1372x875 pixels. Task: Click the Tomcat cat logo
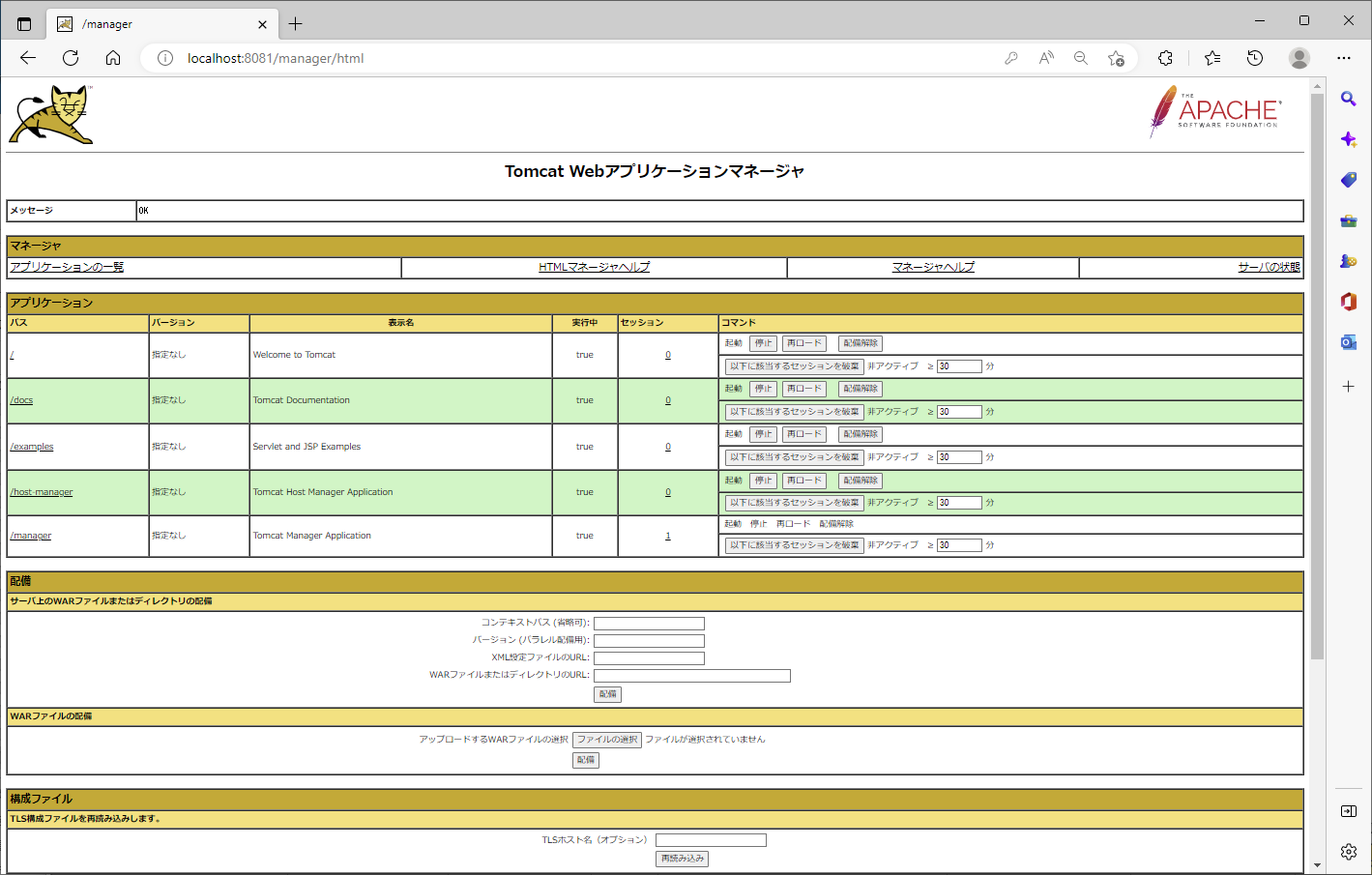click(x=51, y=115)
